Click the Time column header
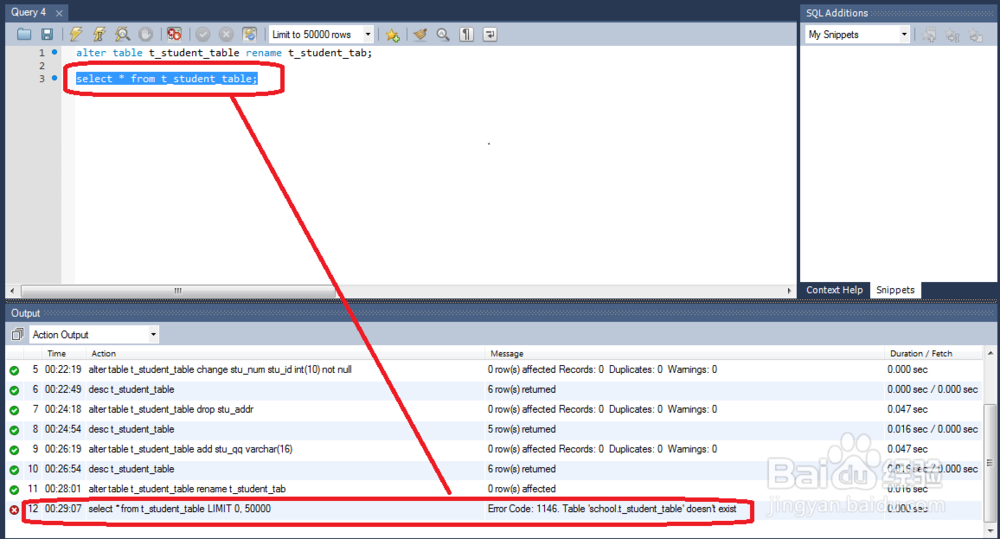 tap(56, 353)
